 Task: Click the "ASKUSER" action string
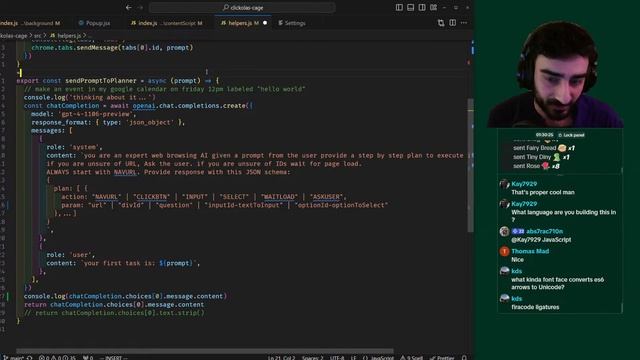327,197
